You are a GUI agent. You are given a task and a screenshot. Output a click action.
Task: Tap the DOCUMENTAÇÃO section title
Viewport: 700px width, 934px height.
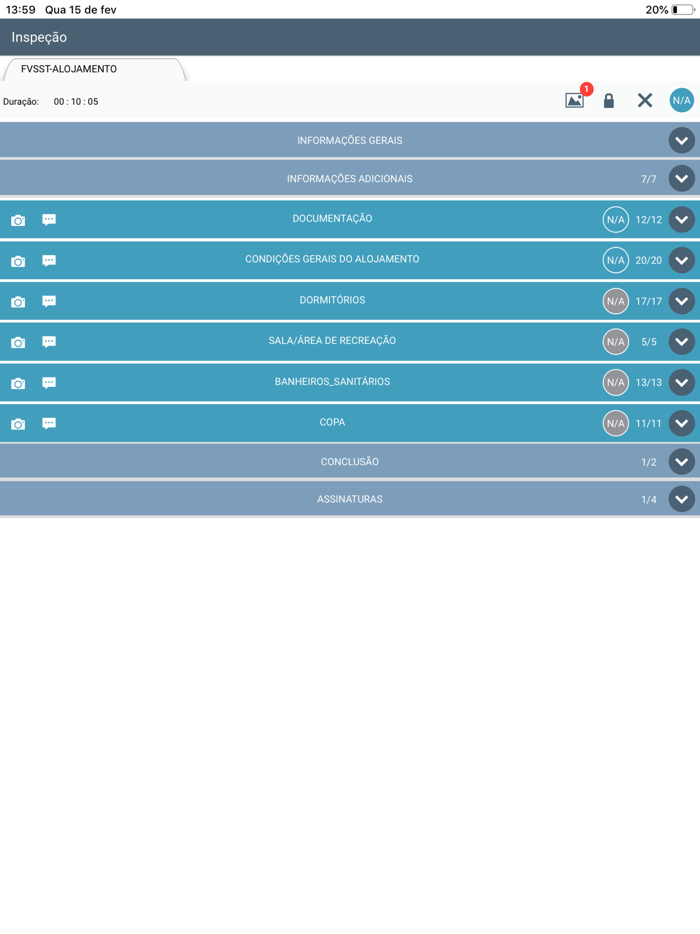332,219
